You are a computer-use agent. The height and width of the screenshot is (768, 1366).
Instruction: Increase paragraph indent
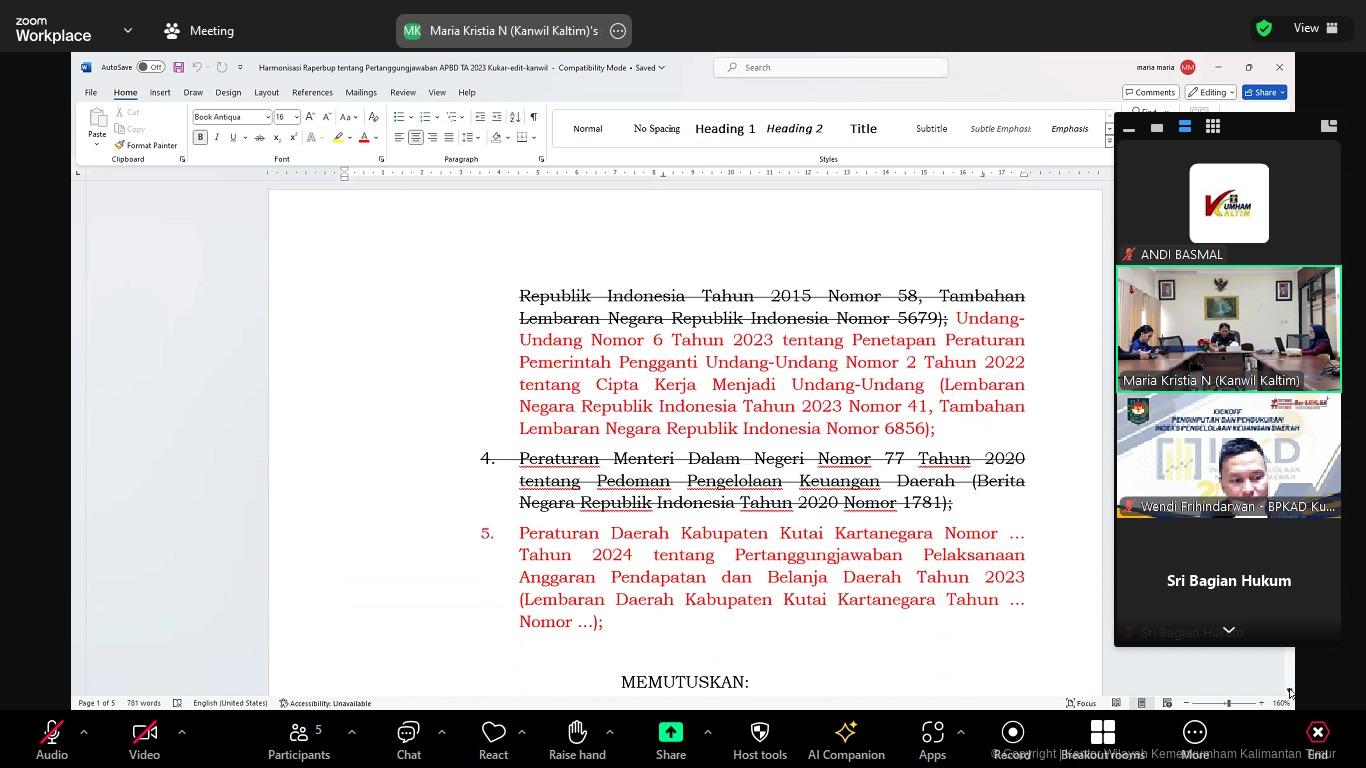click(x=497, y=117)
